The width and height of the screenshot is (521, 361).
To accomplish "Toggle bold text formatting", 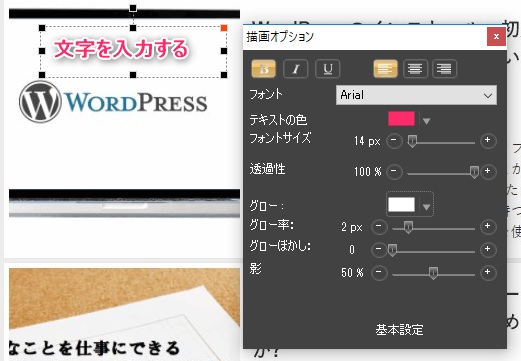I will coord(263,69).
